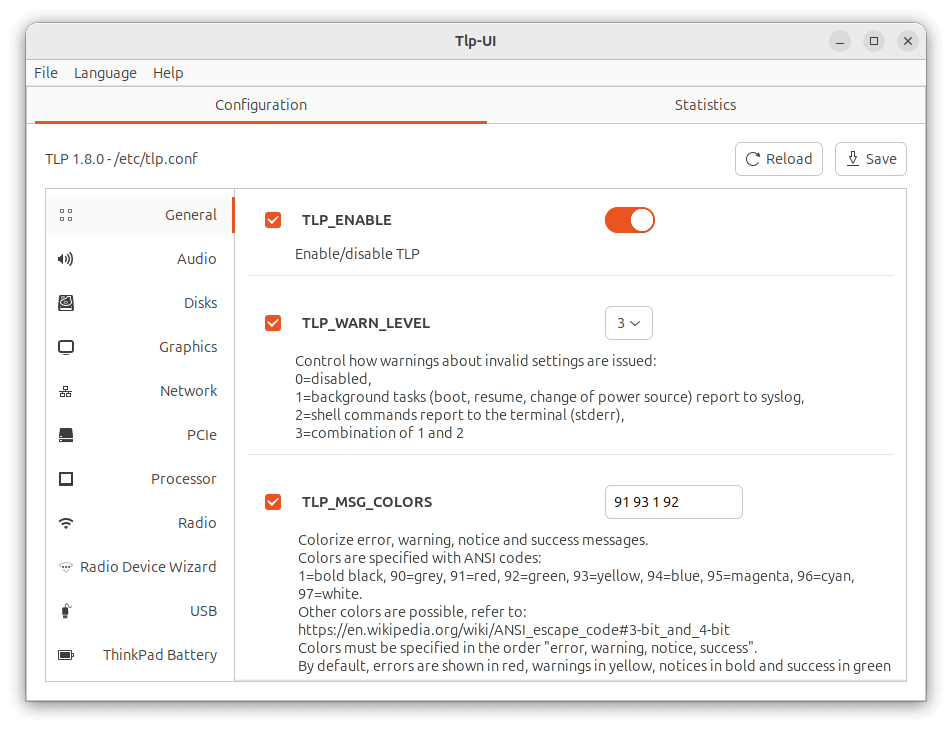Open the Radio settings page

tap(197, 522)
